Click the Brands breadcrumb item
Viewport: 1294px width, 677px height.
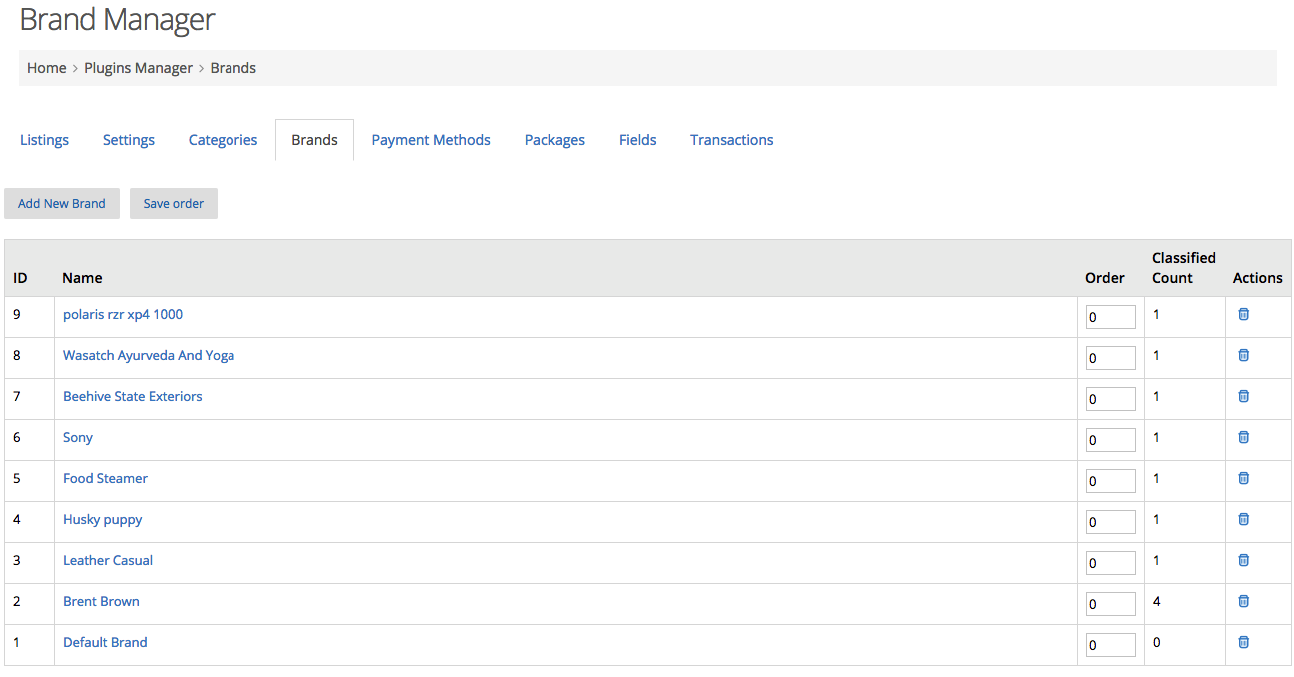coord(233,68)
